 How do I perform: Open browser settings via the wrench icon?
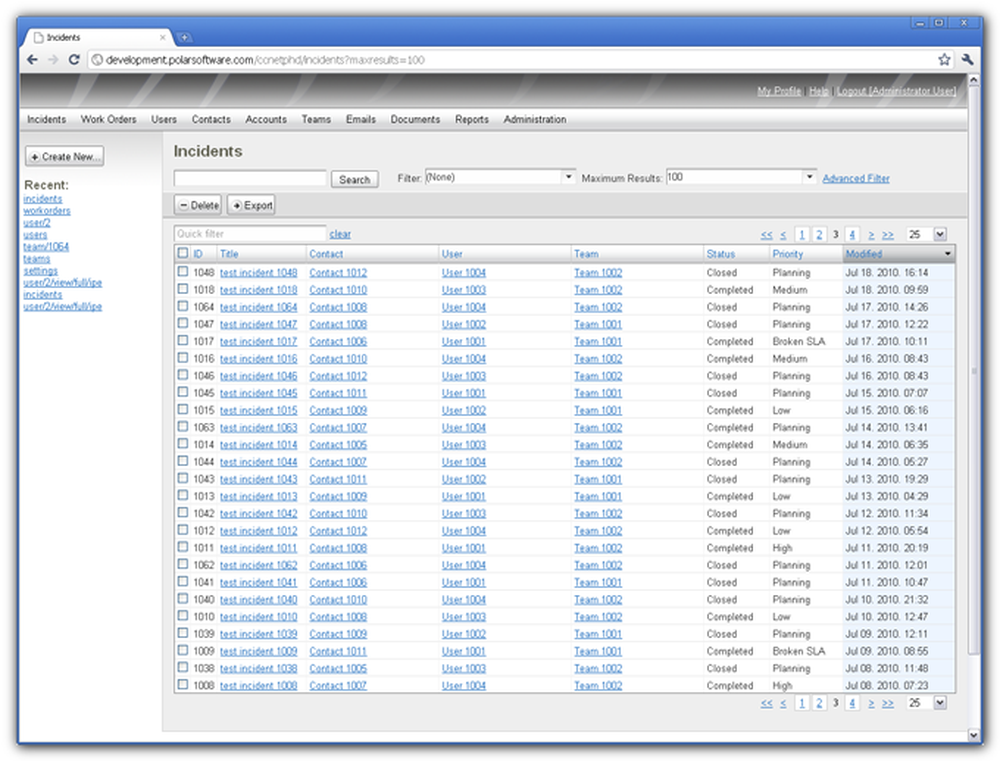(x=967, y=59)
